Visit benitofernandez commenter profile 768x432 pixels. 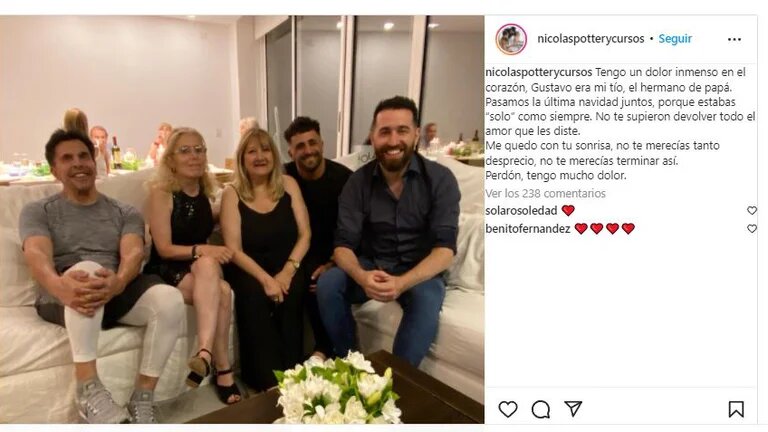coord(528,229)
